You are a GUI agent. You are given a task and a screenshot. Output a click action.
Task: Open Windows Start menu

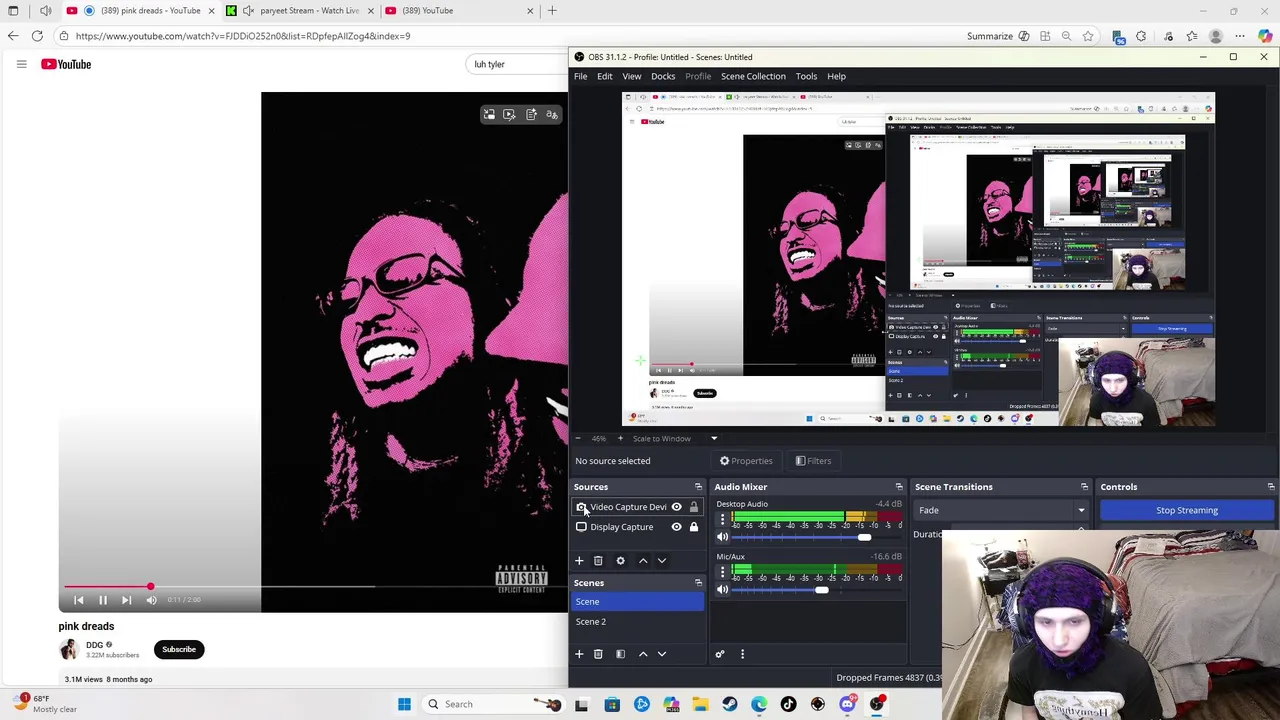404,704
